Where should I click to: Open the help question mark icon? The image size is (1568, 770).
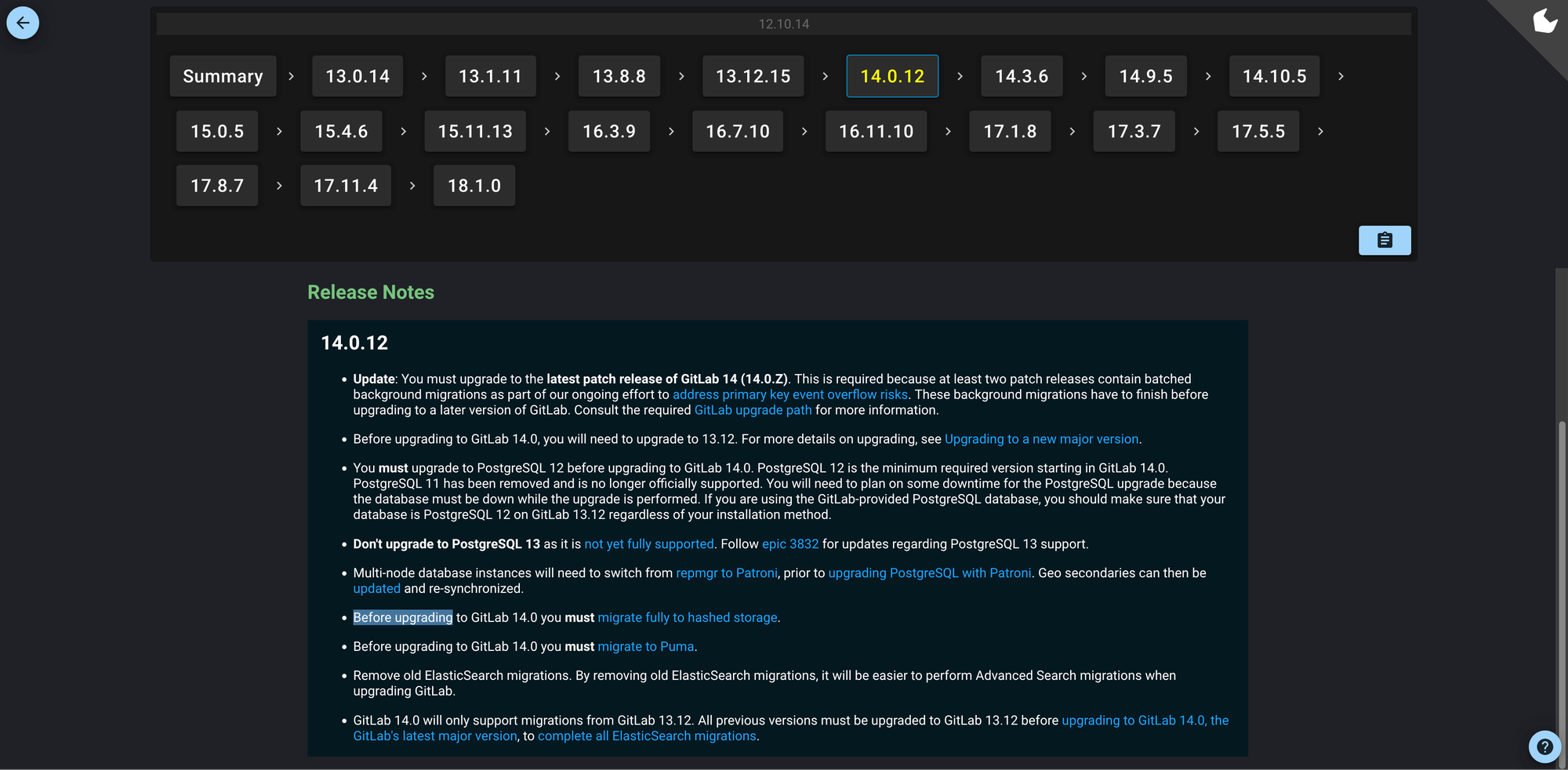point(1544,746)
